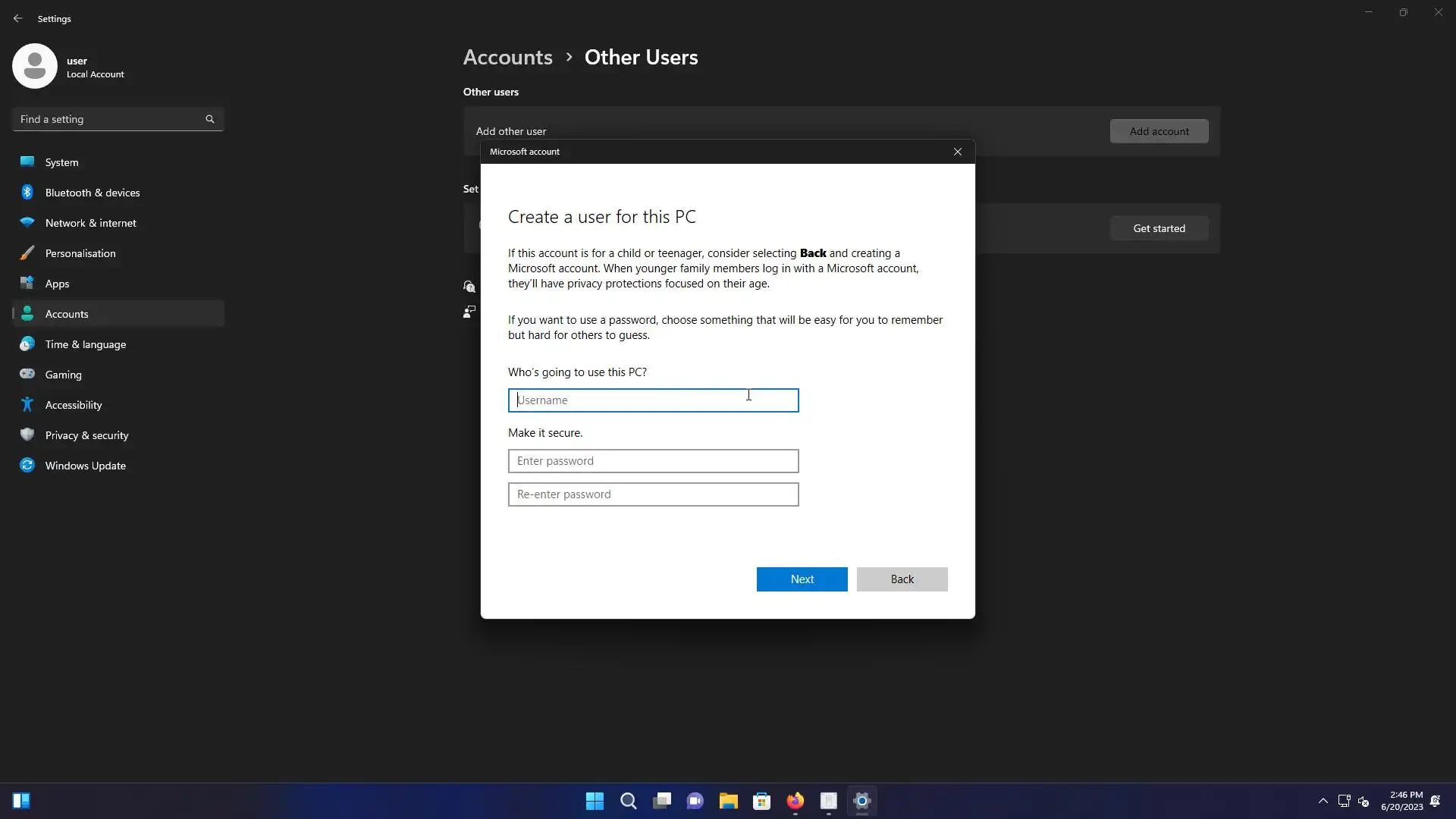Focus the Username input field
1456x819 pixels.
[x=653, y=400]
